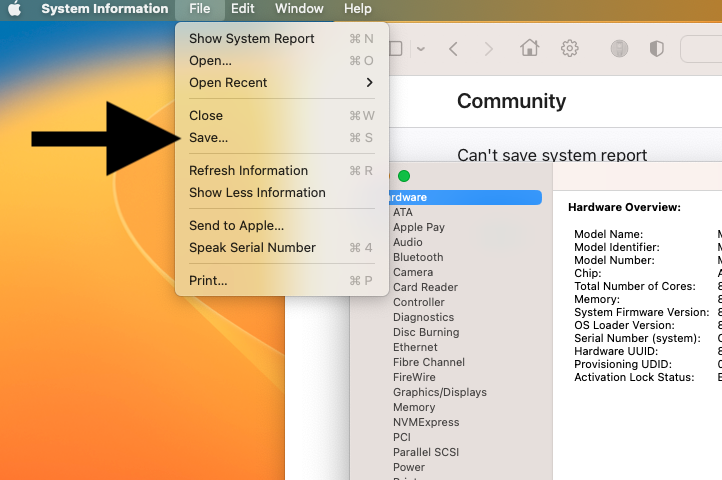Select Graphics/Displays in sidebar
This screenshot has width=722, height=480.
pos(440,392)
